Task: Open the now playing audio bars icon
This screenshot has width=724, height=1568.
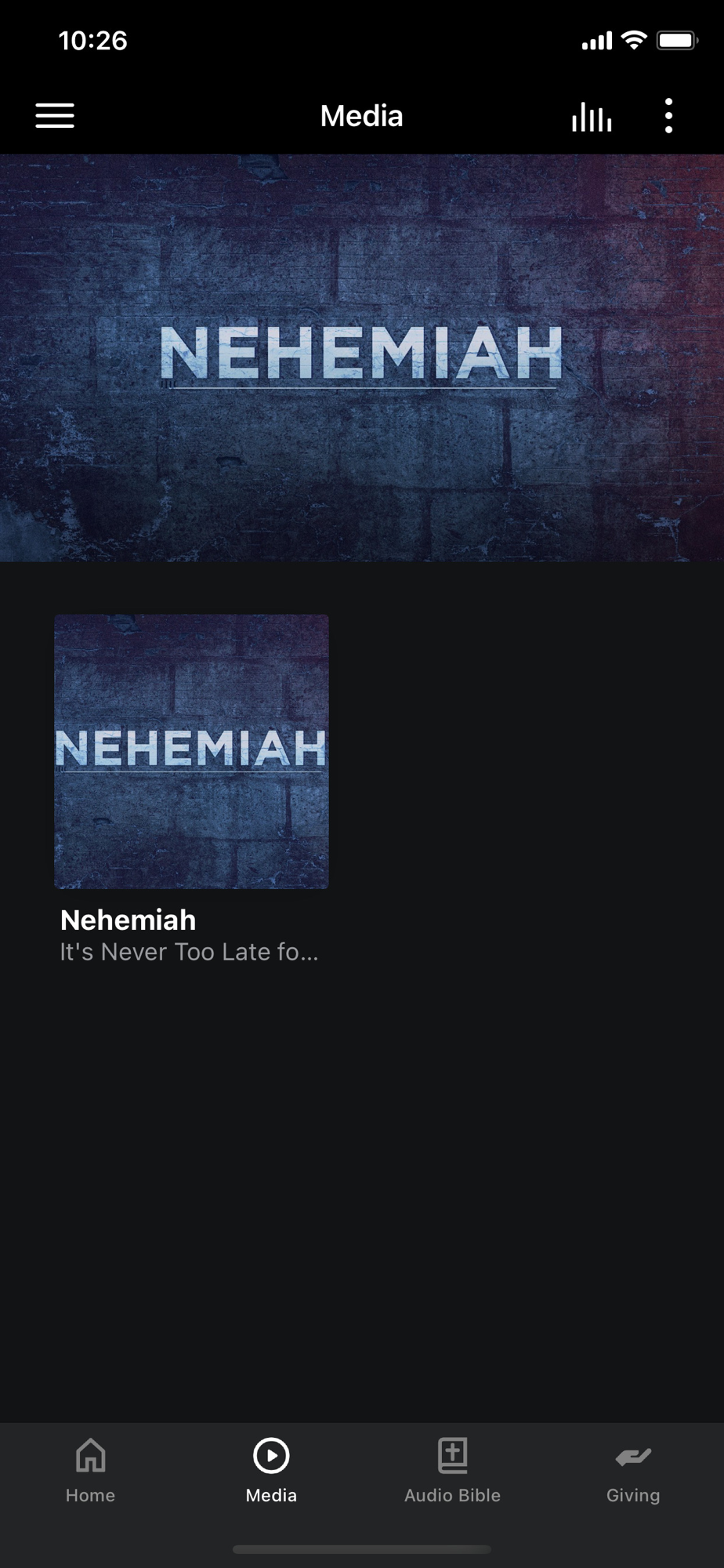Action: 592,116
